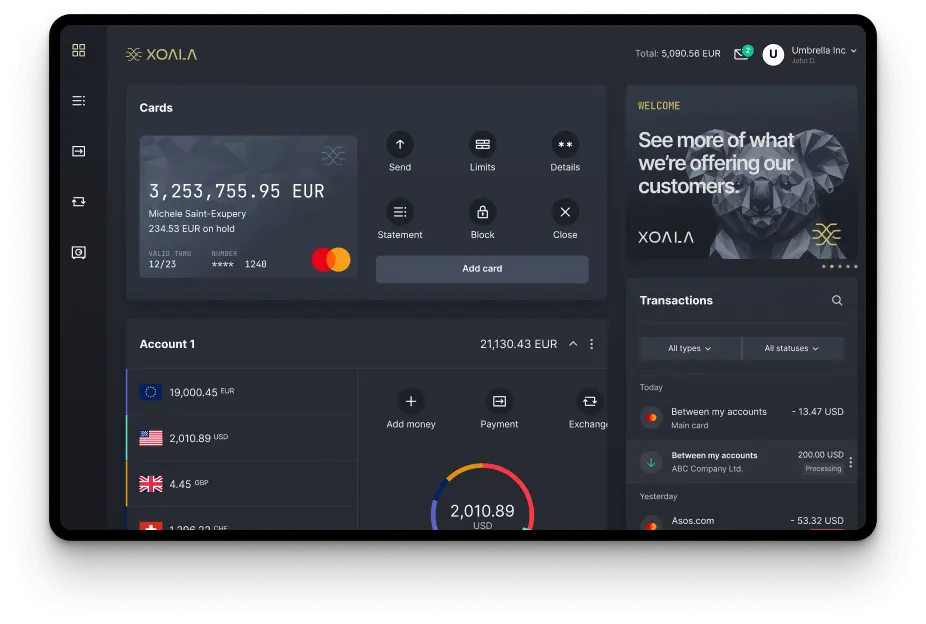Viewport: 926px width, 624px height.
Task: Click the EU flag in balances
Action: (x=151, y=392)
